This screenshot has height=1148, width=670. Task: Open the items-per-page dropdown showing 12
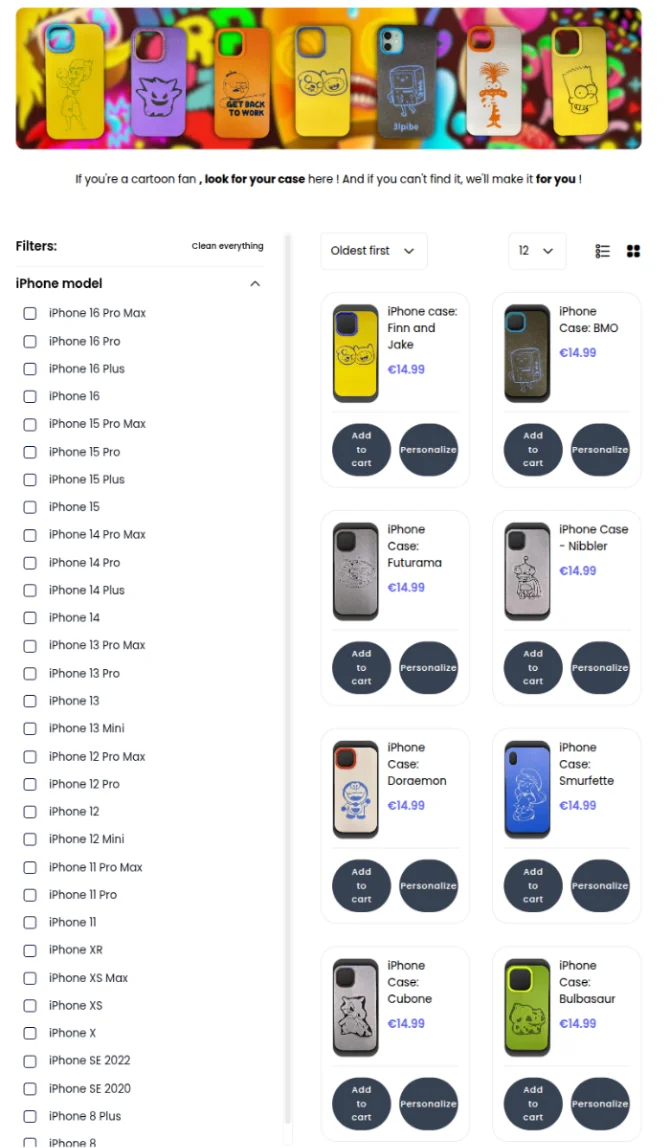pyautogui.click(x=537, y=251)
